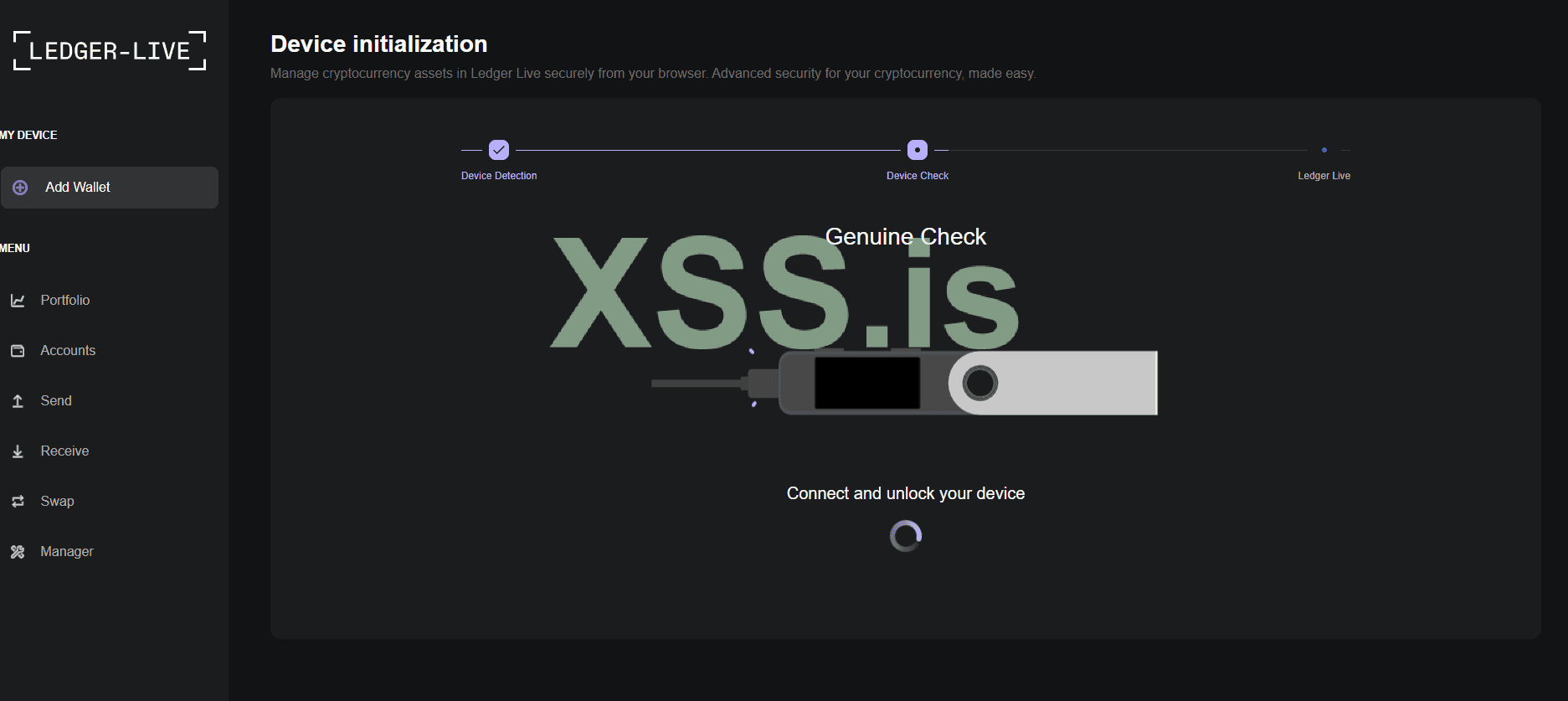Click the Portfolio chart icon
The width and height of the screenshot is (1568, 701).
pos(18,301)
